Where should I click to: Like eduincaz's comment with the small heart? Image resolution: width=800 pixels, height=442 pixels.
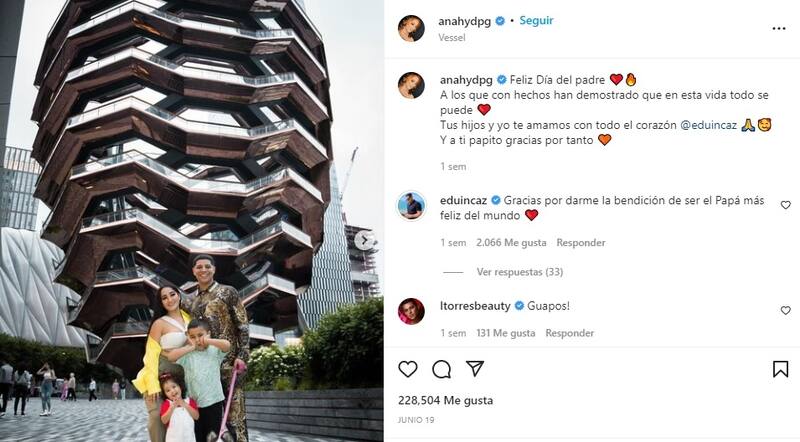pos(786,205)
